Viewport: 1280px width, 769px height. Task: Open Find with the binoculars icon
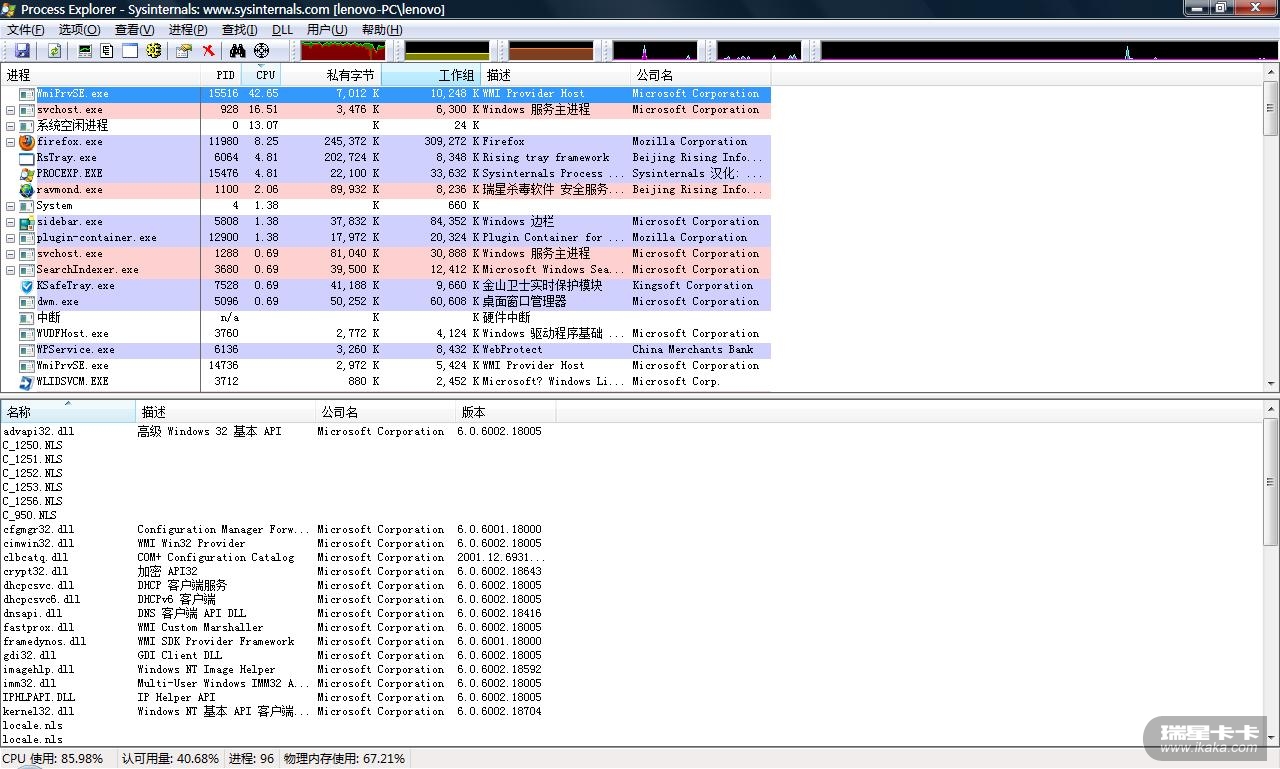237,51
